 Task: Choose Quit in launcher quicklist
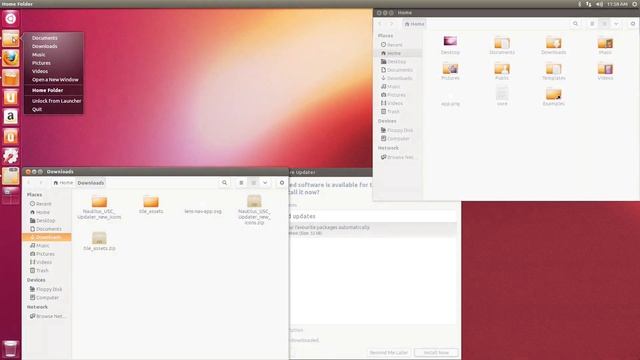[x=37, y=109]
